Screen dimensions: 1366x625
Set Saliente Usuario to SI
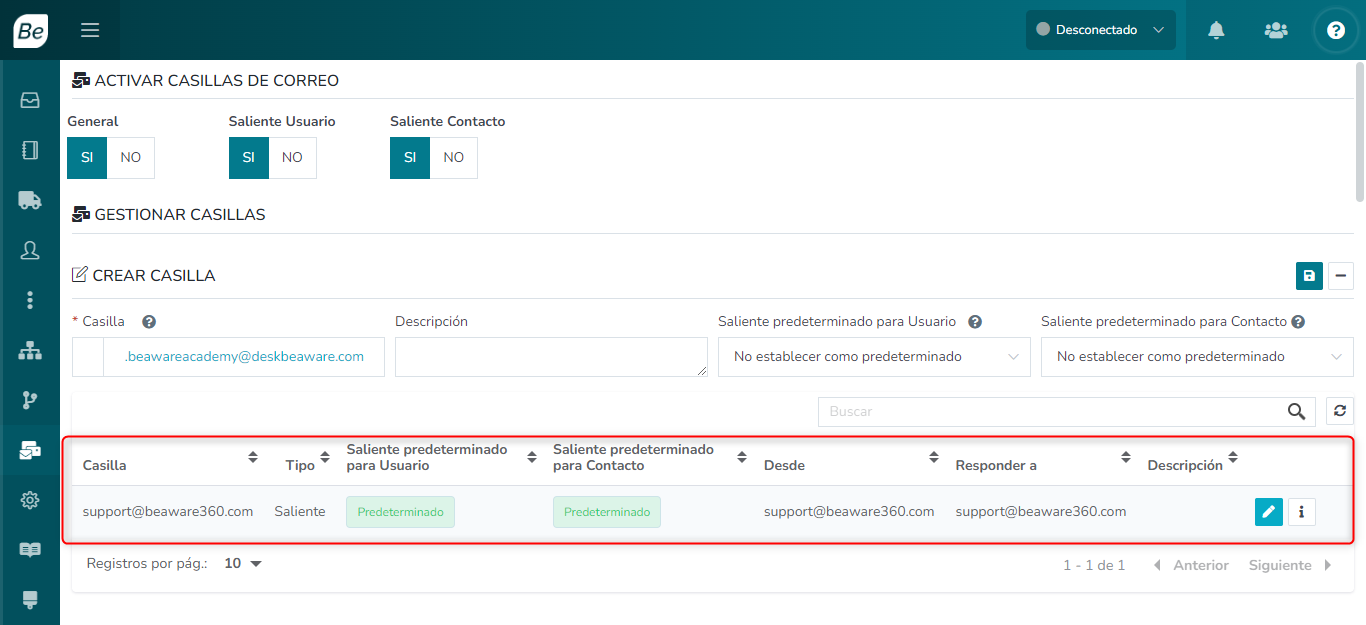(x=249, y=158)
